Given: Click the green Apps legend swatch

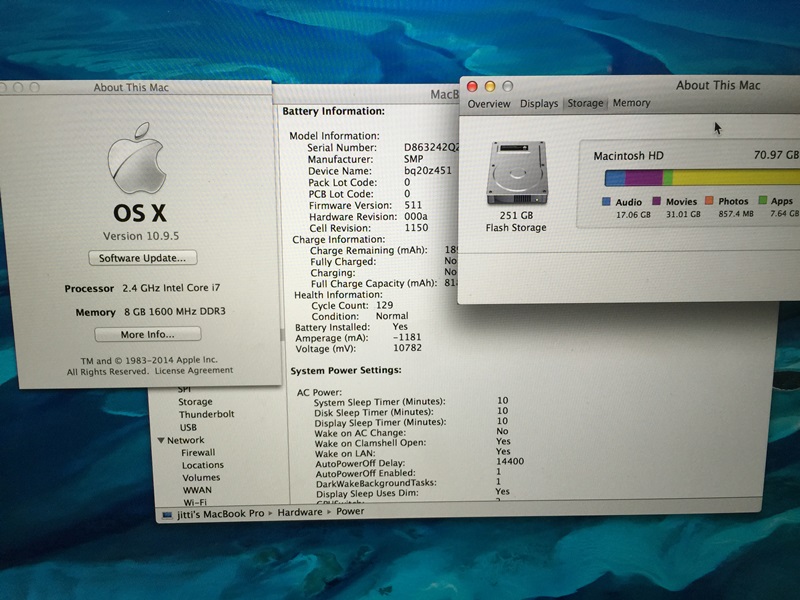Looking at the screenshot, I should point(763,200).
